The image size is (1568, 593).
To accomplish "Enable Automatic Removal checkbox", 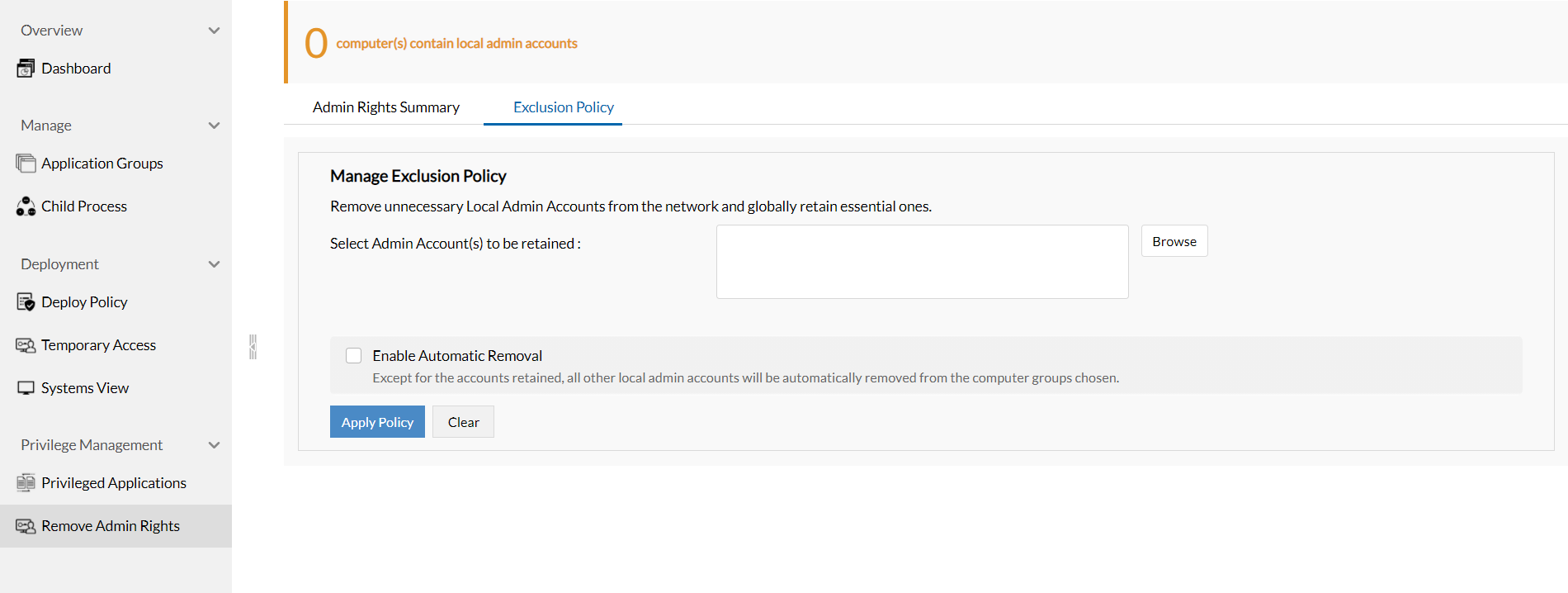I will tap(354, 356).
